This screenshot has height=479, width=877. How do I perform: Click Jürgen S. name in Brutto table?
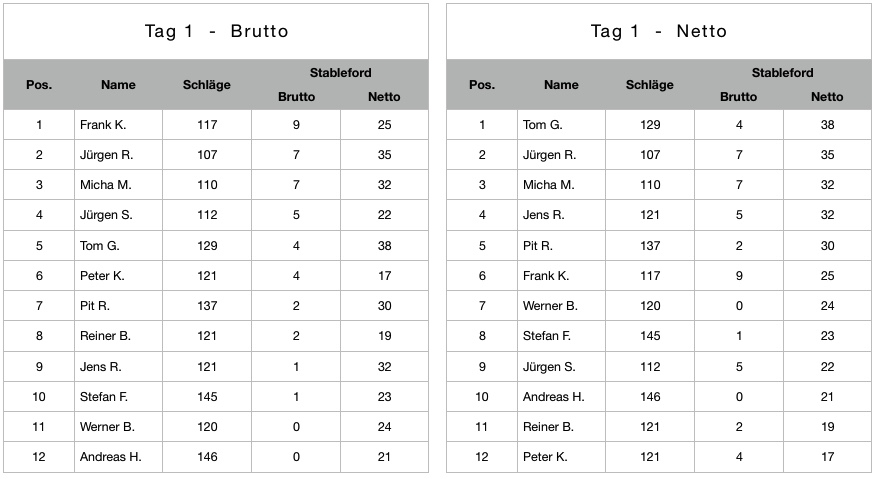(x=106, y=215)
